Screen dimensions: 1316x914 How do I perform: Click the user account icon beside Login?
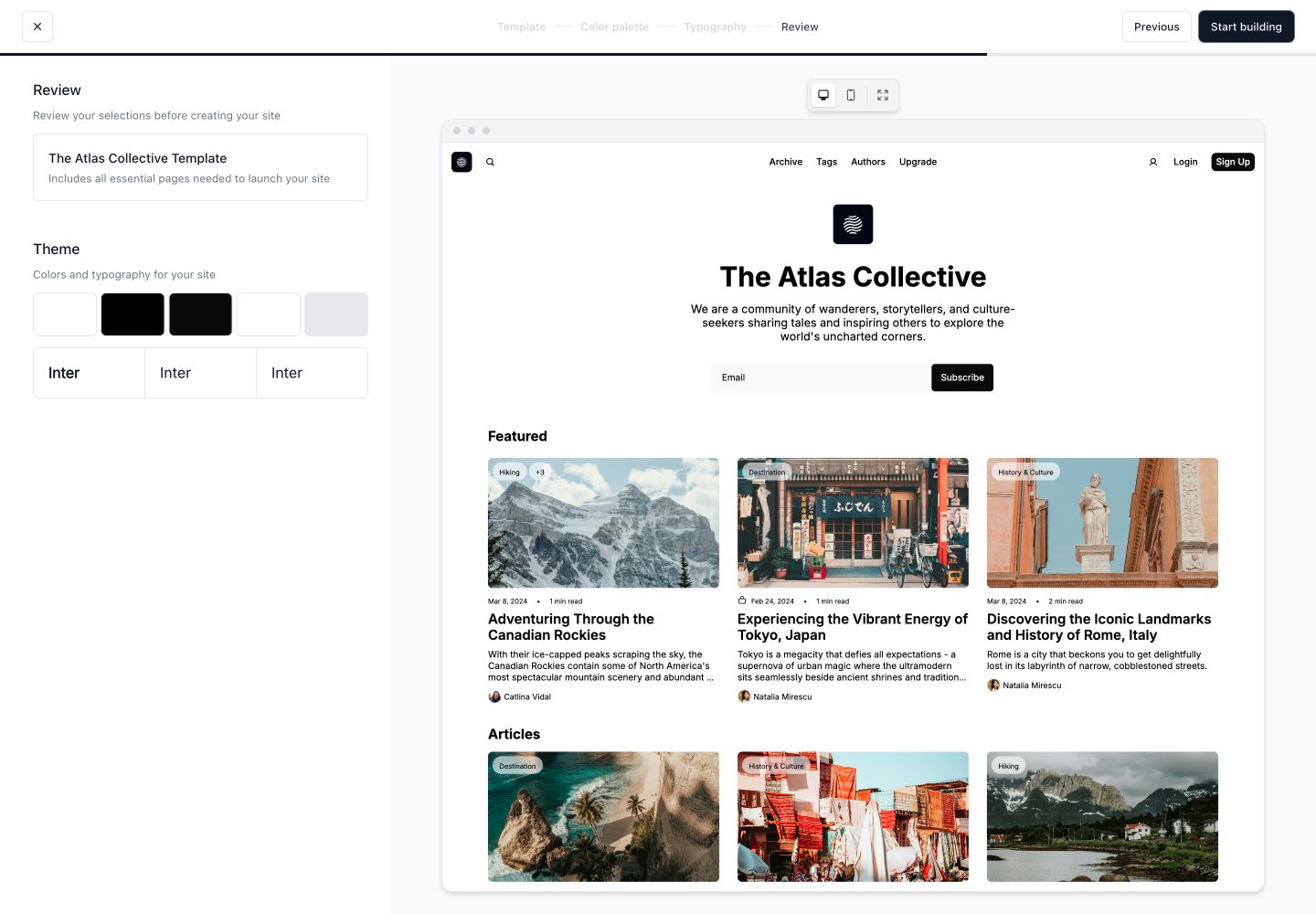click(1153, 162)
